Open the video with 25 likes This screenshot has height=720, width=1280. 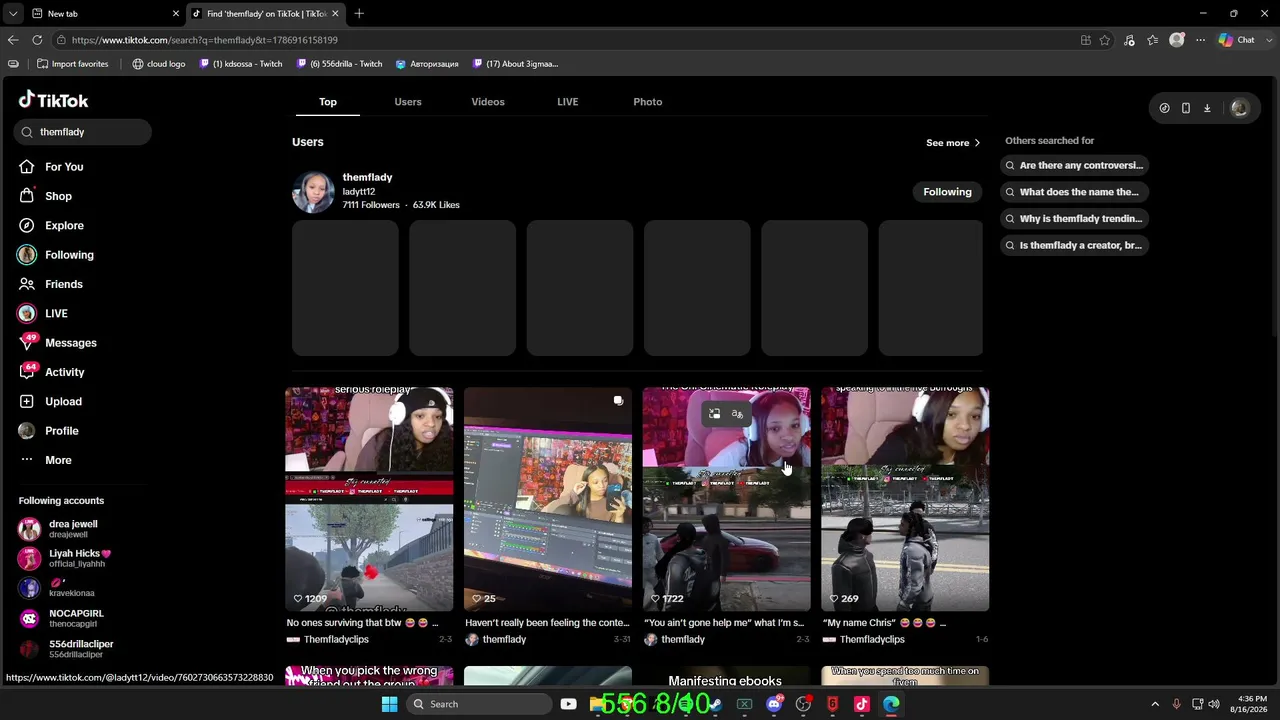(x=548, y=499)
